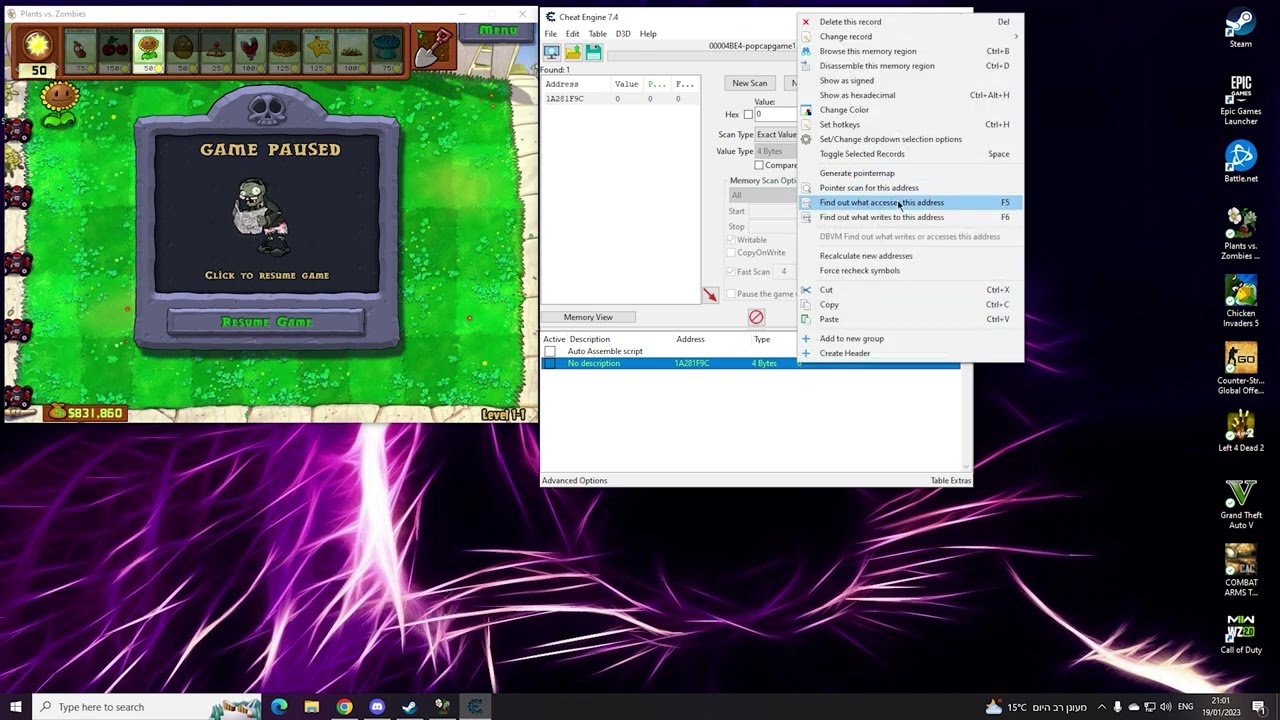This screenshot has width=1280, height=720.
Task: Open the memory region All dropdown
Action: (x=763, y=196)
